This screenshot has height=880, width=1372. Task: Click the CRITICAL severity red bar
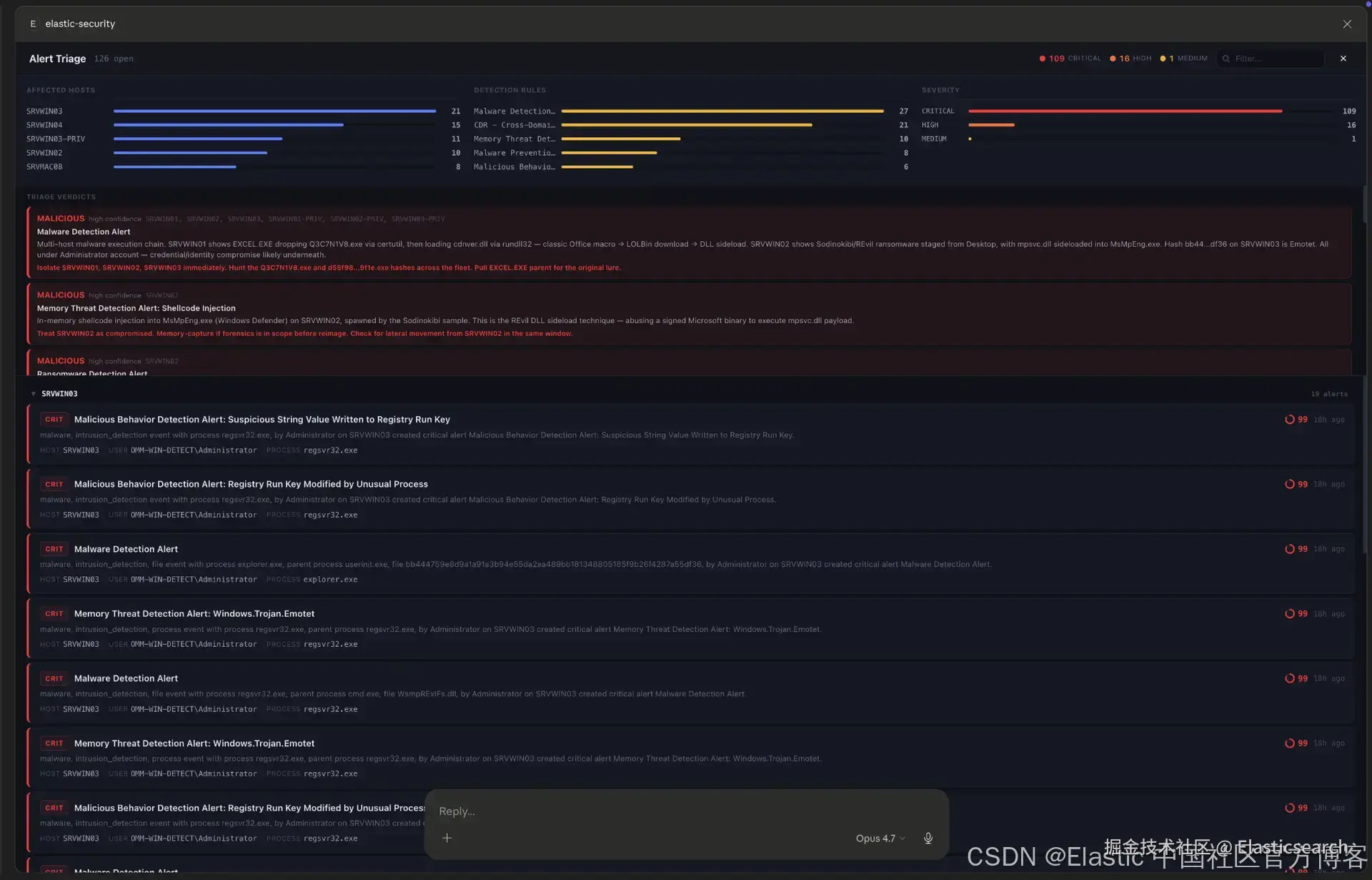tap(1124, 112)
